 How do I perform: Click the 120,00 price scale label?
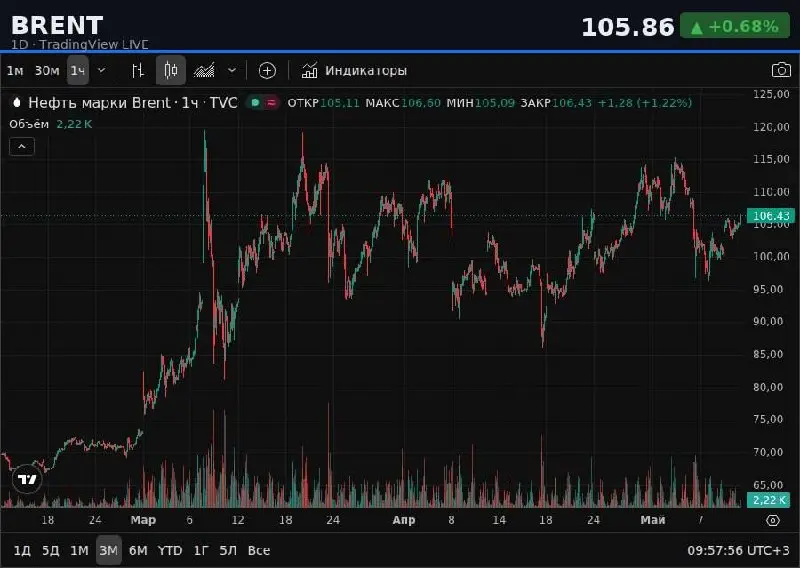tap(771, 127)
